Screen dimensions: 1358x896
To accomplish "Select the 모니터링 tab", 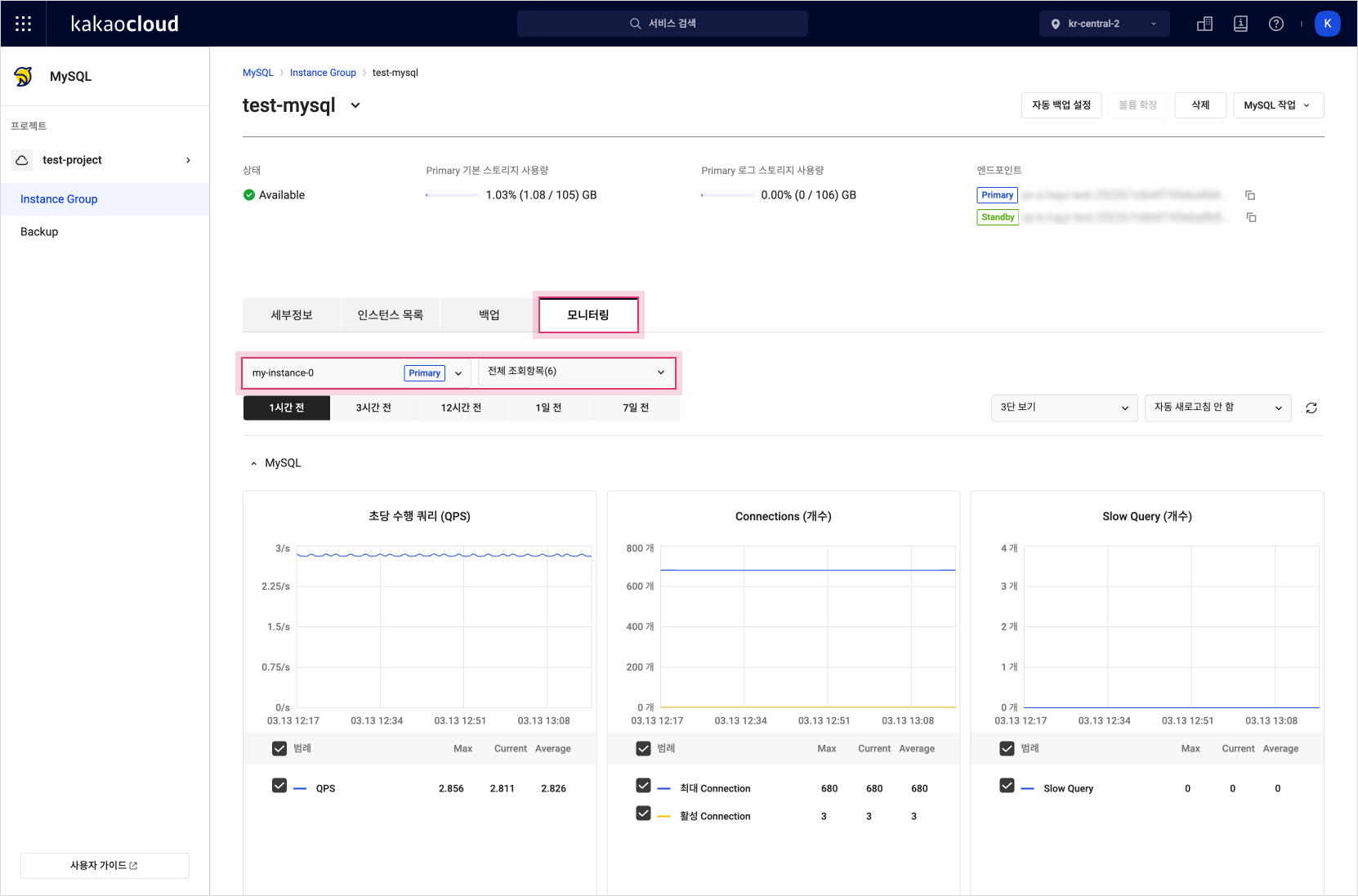I will point(588,315).
